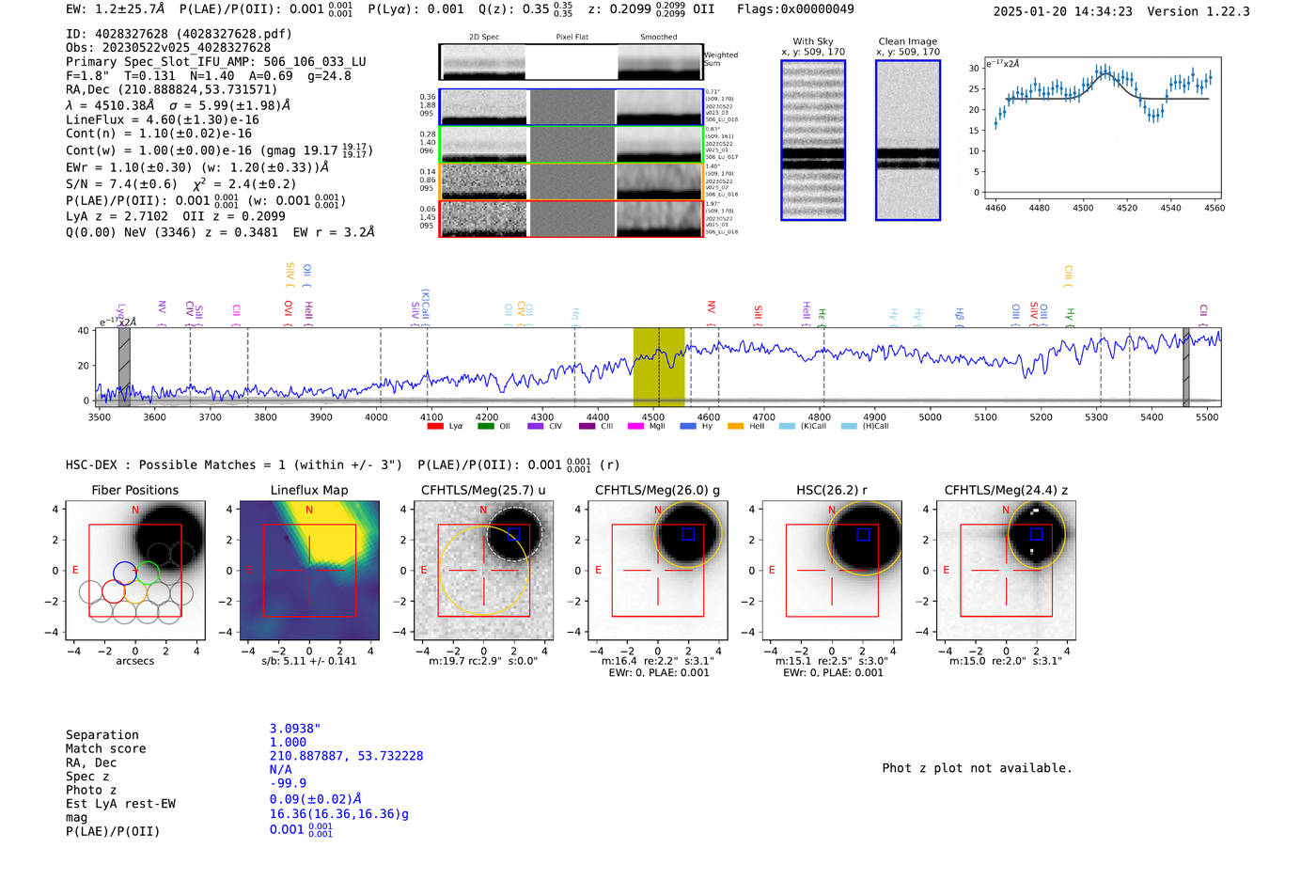Click the Q(0.00) NeV (3346) line

coord(220,232)
